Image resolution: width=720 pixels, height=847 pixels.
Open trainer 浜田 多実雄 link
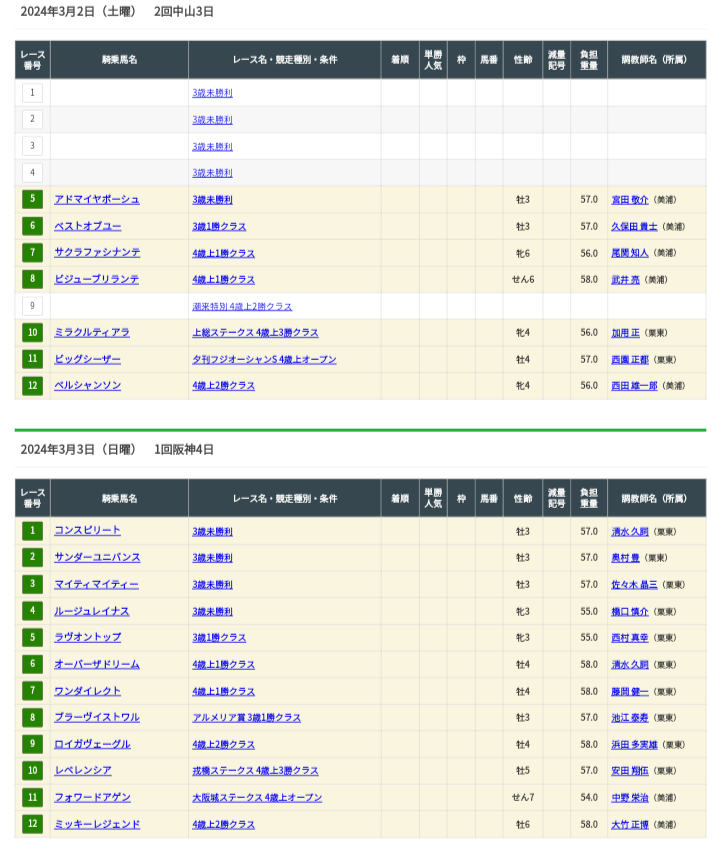pos(634,744)
